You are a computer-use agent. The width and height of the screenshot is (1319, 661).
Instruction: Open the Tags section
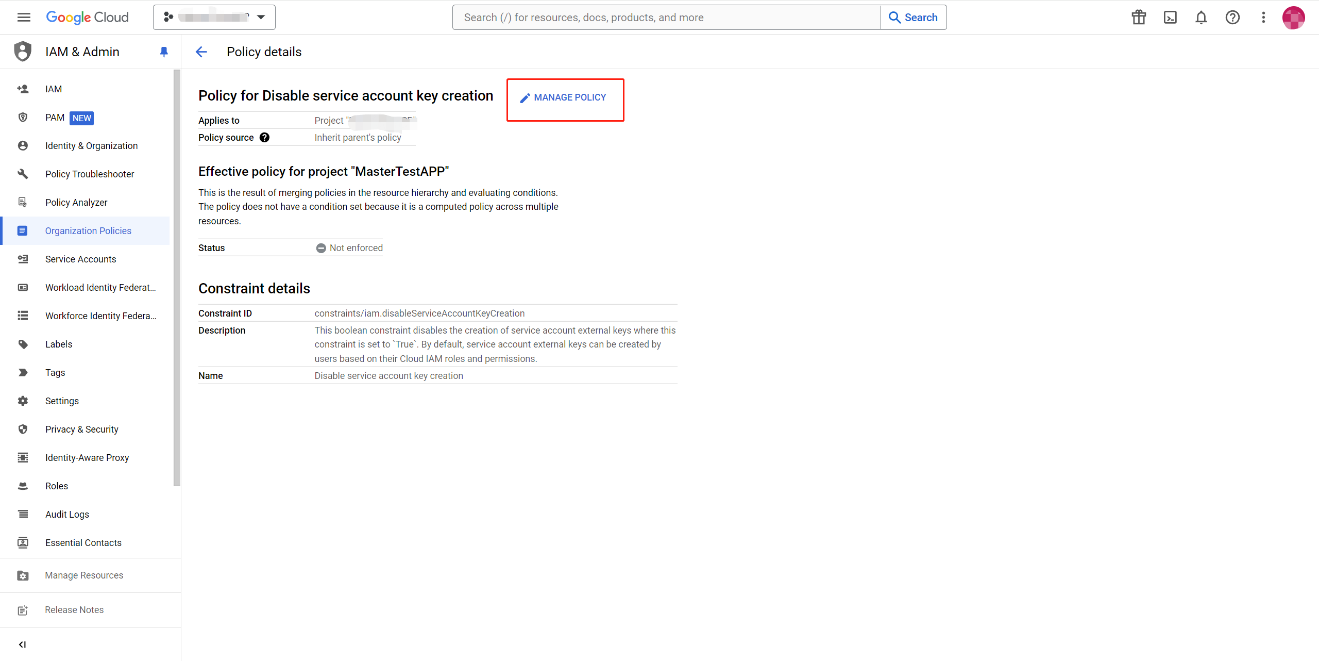click(x=55, y=372)
